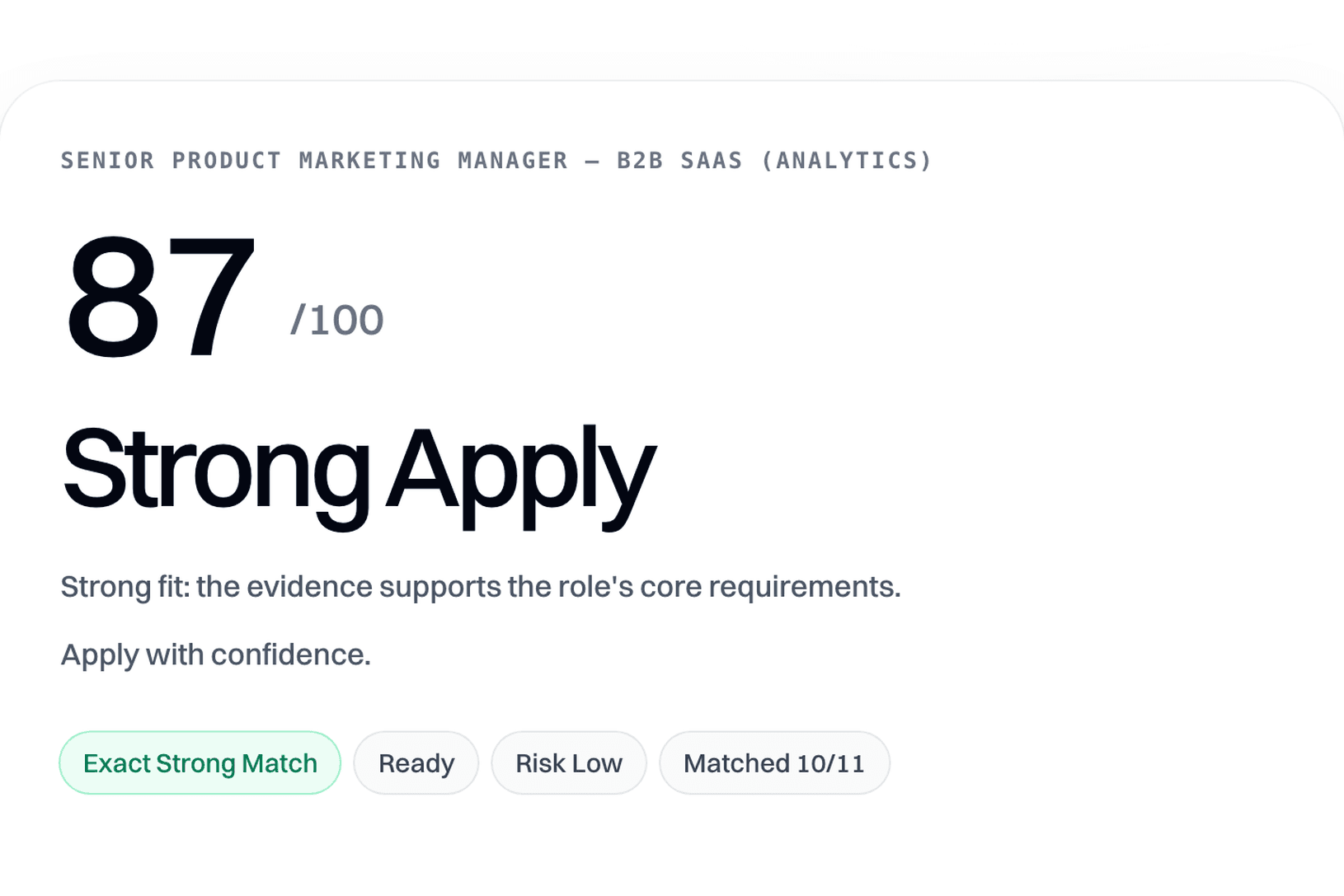This screenshot has height=896, width=1344.
Task: Click the job title 'Senior Product Marketing Manager — B2B SaaS (Analytics)'
Action: tap(496, 160)
